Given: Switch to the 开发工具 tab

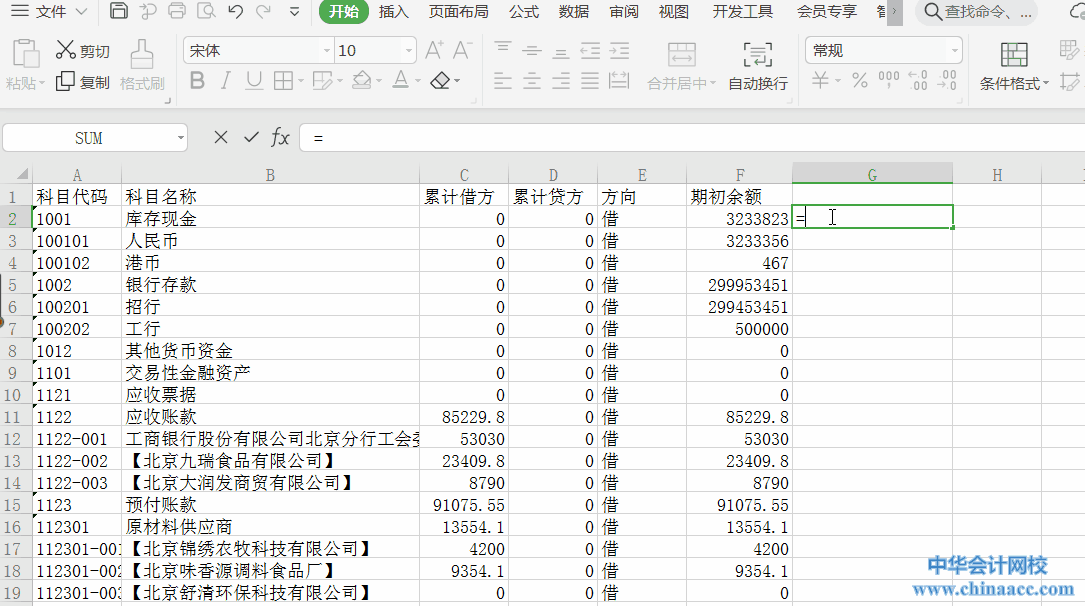Looking at the screenshot, I should tap(742, 12).
